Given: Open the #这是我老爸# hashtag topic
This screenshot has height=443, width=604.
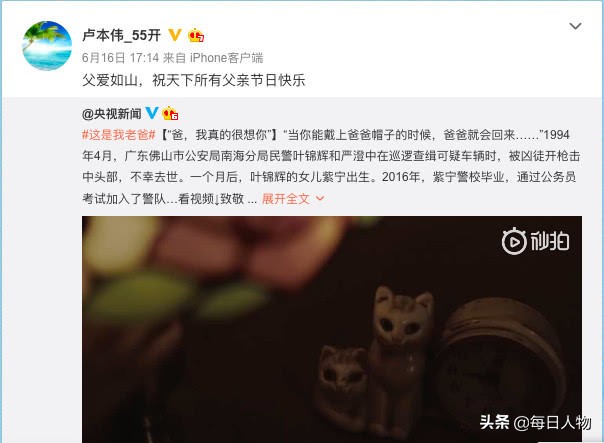Looking at the screenshot, I should 119,135.
